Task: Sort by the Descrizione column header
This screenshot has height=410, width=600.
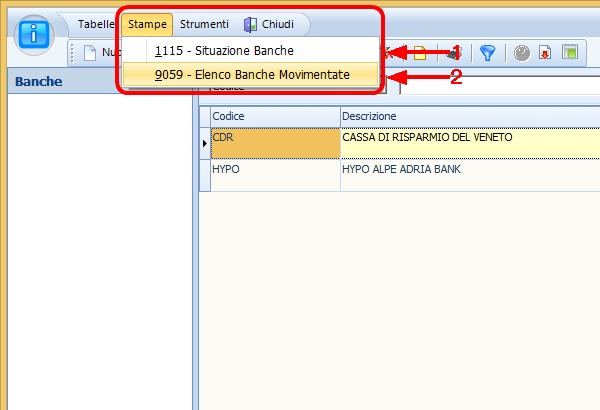Action: coord(470,117)
